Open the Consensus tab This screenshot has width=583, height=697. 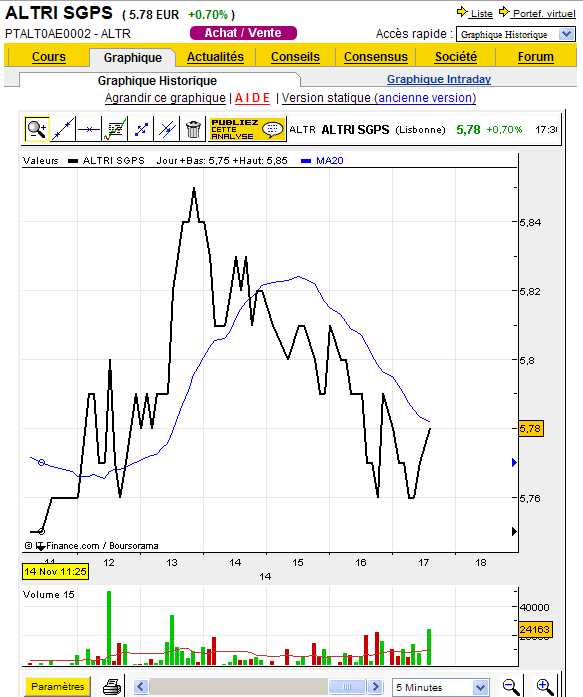click(x=375, y=57)
